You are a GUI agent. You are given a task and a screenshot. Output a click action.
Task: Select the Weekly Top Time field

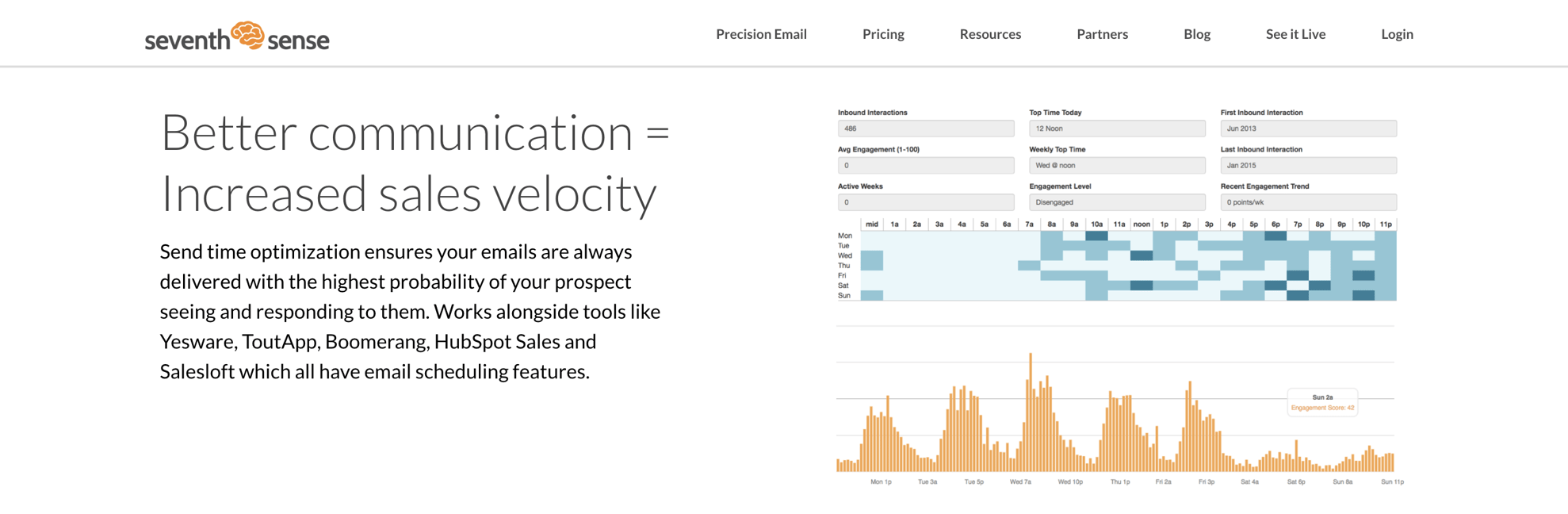coord(1116,166)
